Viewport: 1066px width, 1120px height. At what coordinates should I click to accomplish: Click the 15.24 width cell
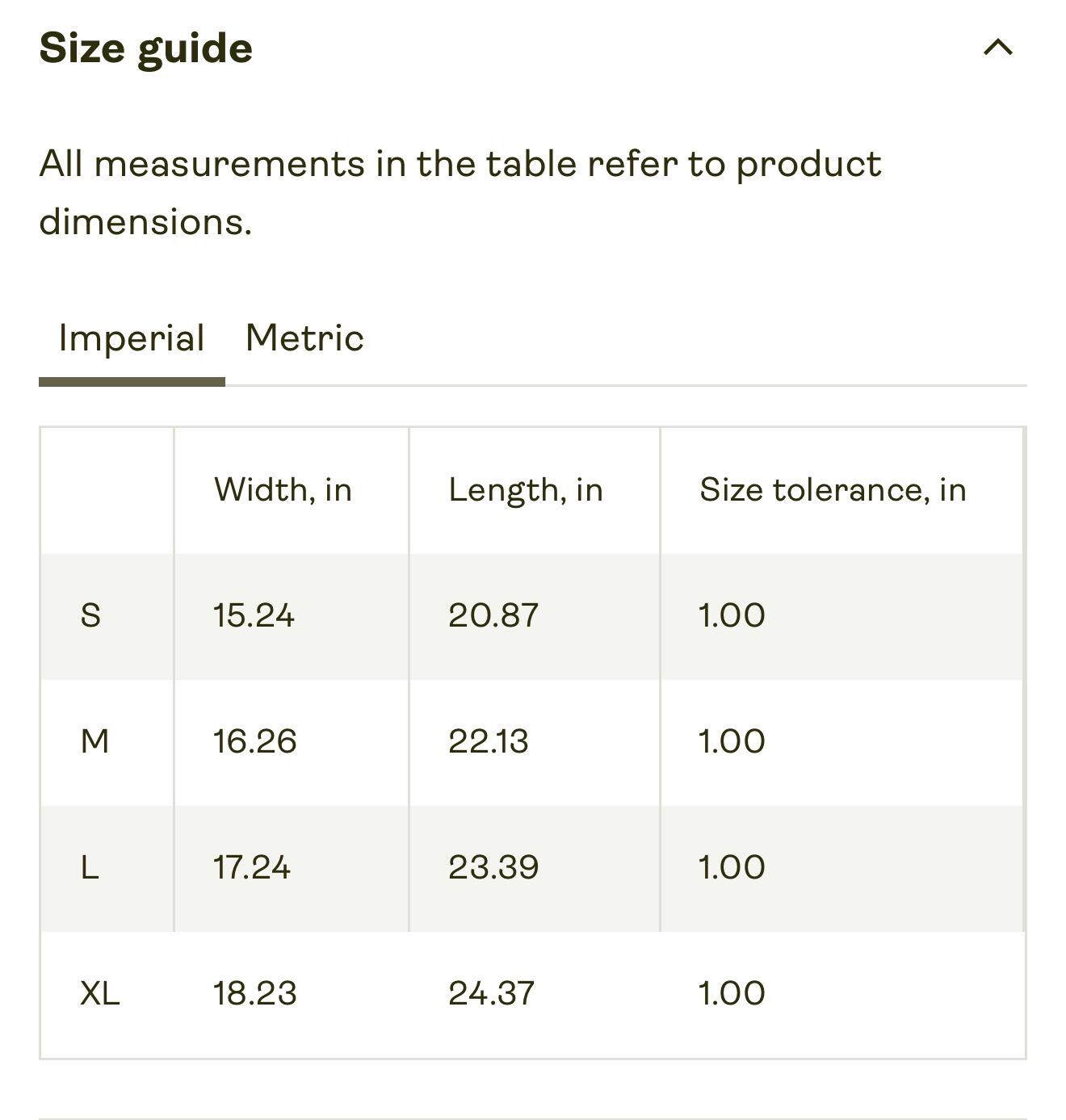(x=292, y=616)
